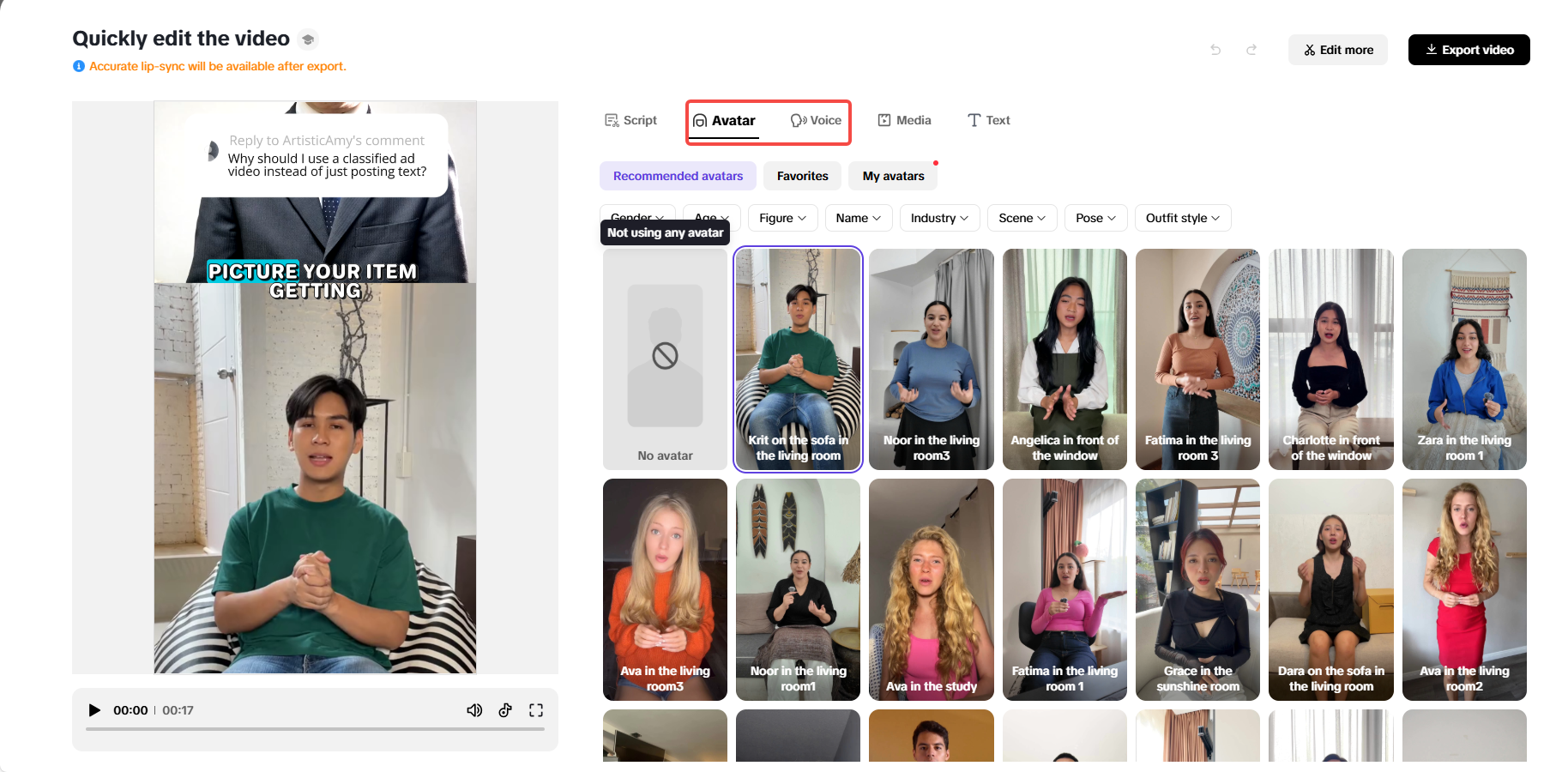Click the tutorial graduation cap icon

[x=308, y=39]
